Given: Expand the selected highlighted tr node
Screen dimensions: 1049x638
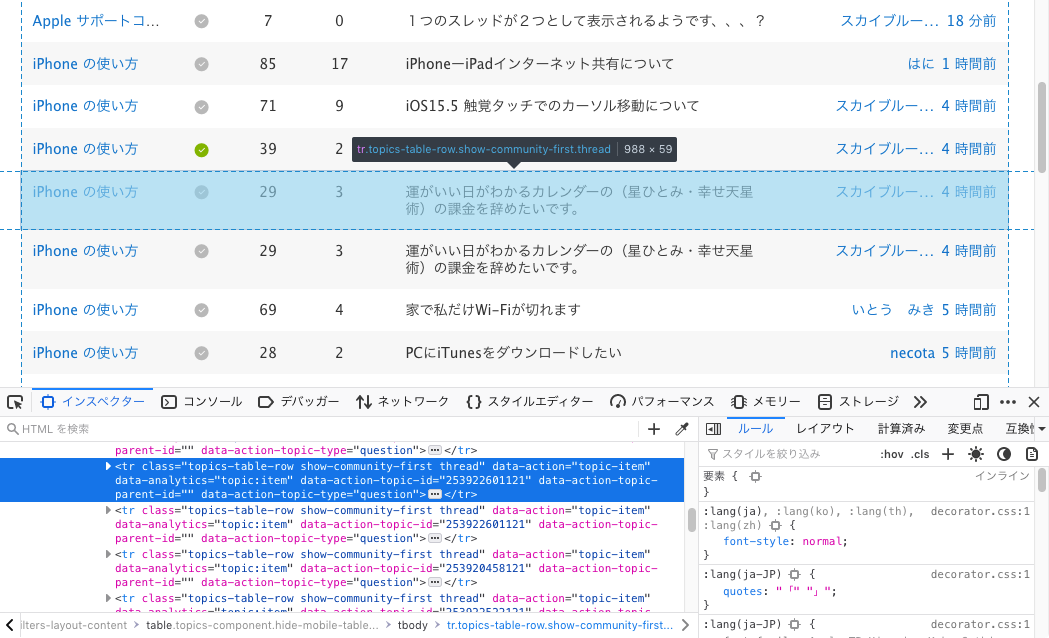Looking at the screenshot, I should [x=108, y=466].
